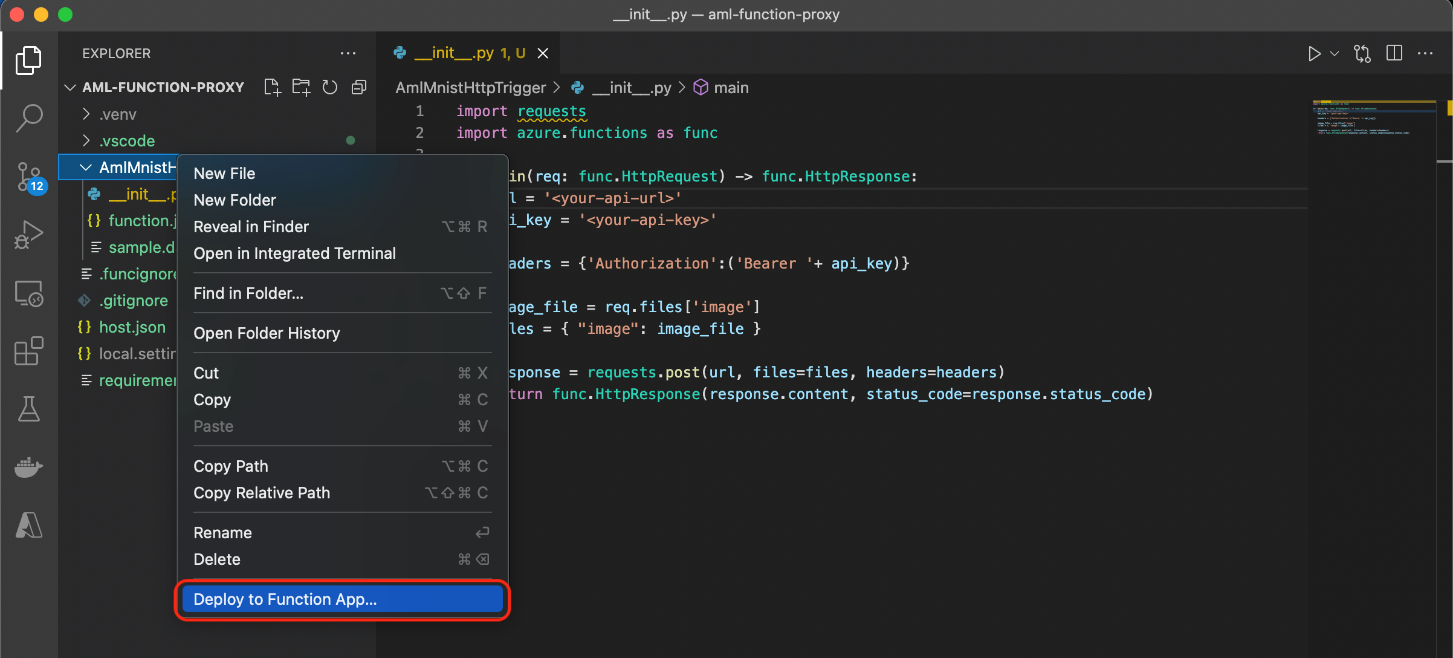Viewport: 1453px width, 658px height.
Task: Select Copy Path in context menu
Action: [342, 466]
